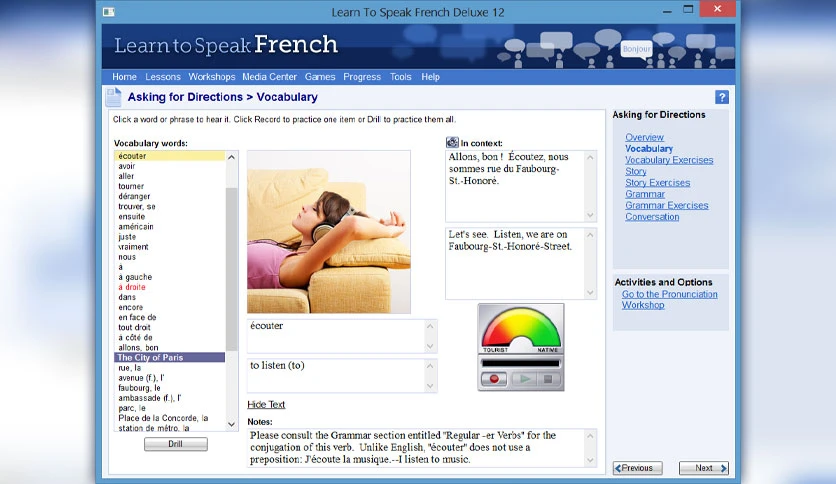Open the Home menu
Viewport: 836px width, 484px height.
pyautogui.click(x=124, y=77)
